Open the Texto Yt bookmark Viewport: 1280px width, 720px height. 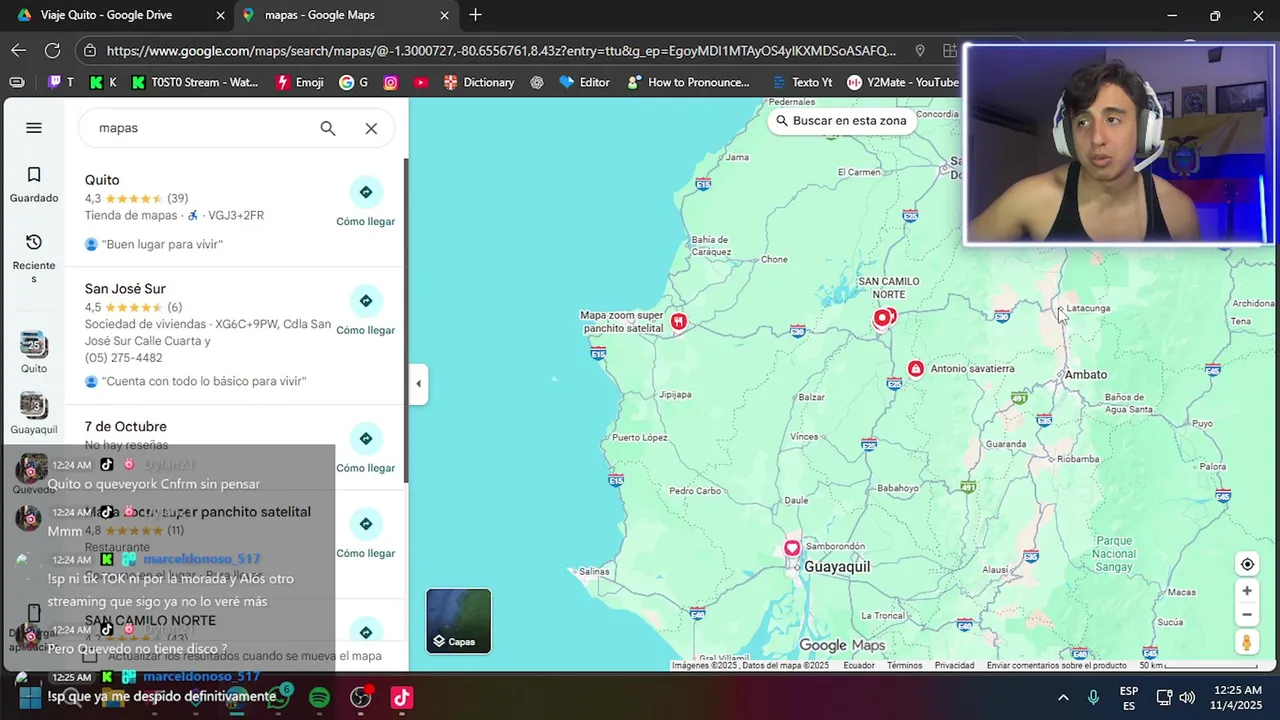[x=802, y=82]
